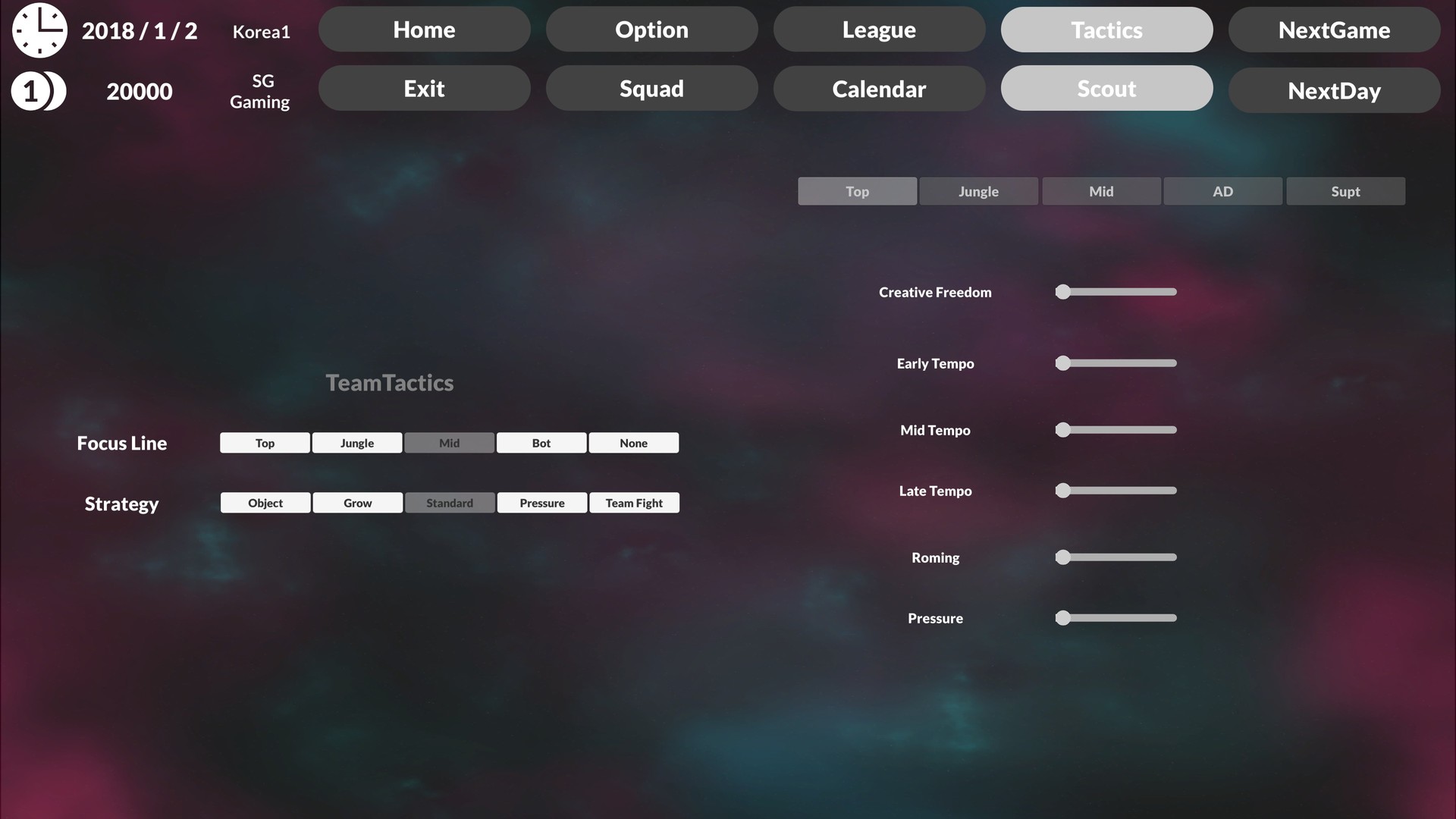Switch to the AD position tab
Image resolution: width=1456 pixels, height=819 pixels.
(x=1223, y=191)
